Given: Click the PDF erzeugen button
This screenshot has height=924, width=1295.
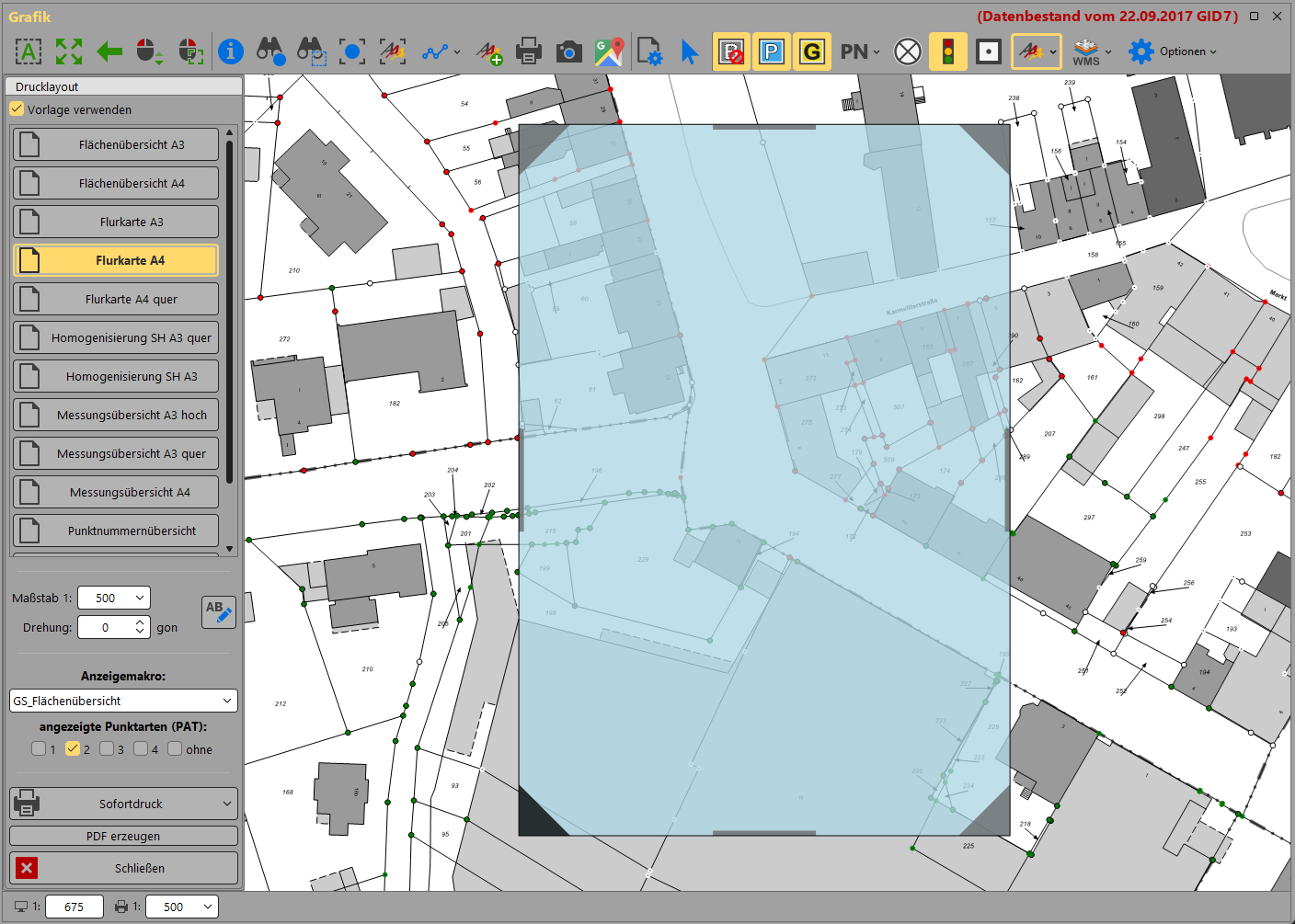Looking at the screenshot, I should [x=123, y=836].
